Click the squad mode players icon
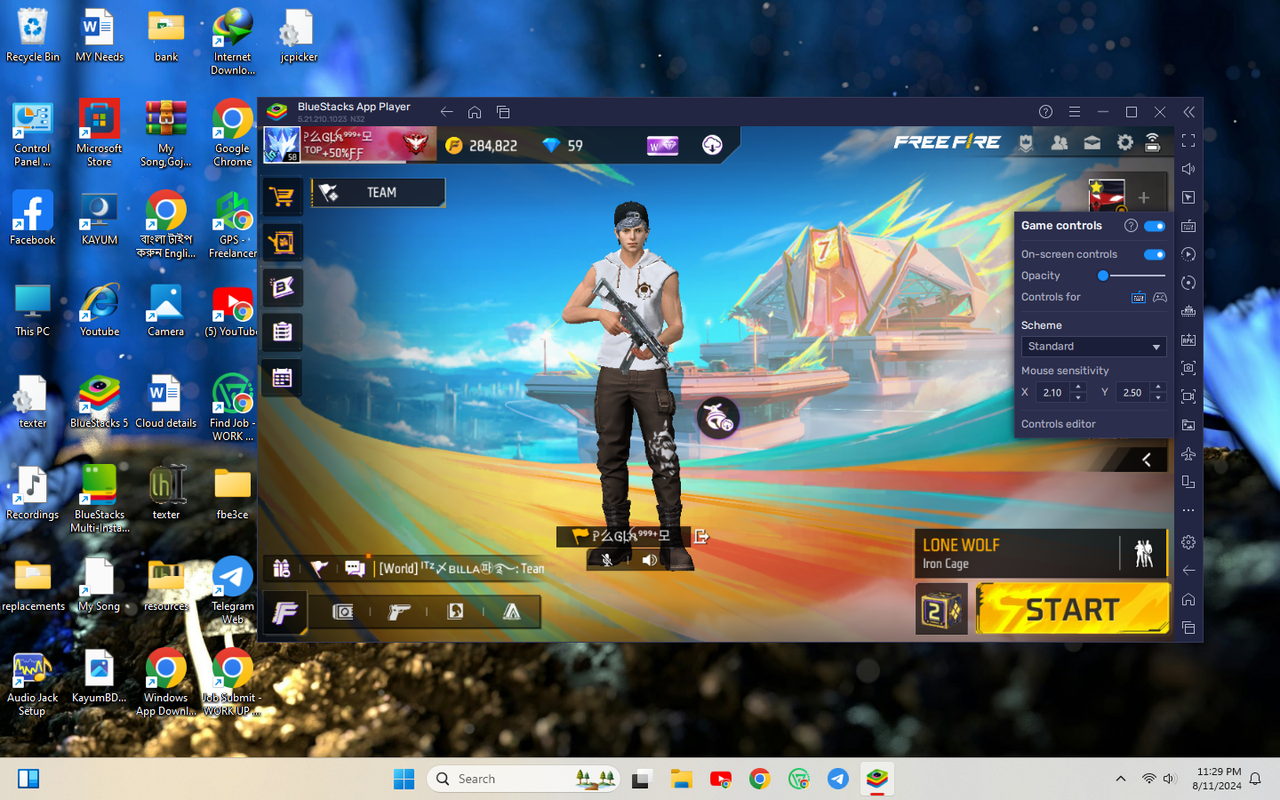1280x800 pixels. (x=1144, y=553)
